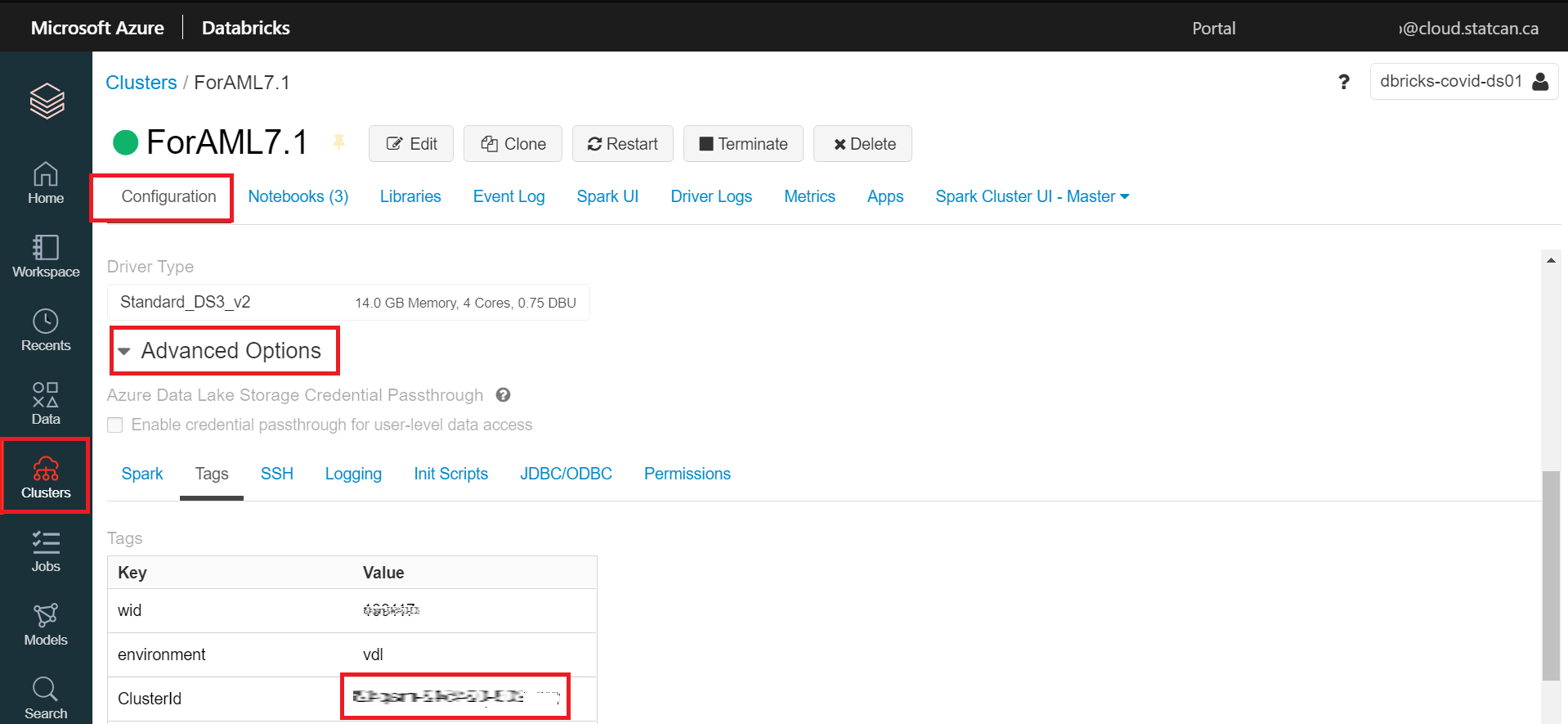The width and height of the screenshot is (1568, 724).
Task: Click the pin icon beside ForAML7.1
Action: click(338, 142)
